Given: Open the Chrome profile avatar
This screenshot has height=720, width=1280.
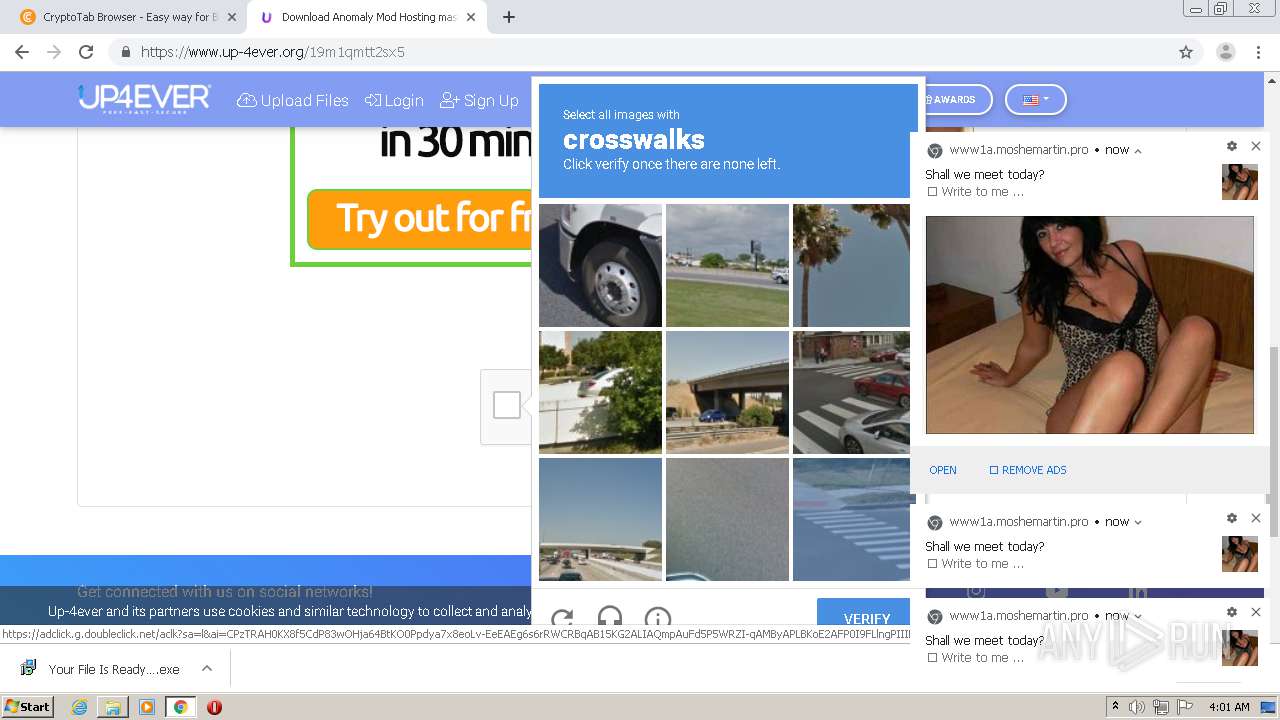Looking at the screenshot, I should tap(1226, 52).
